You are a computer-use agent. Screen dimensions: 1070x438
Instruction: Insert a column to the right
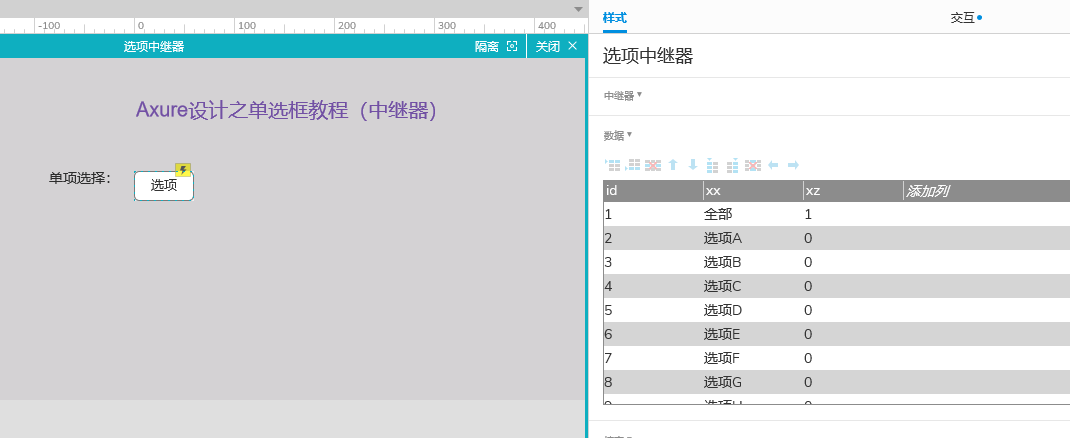(733, 165)
